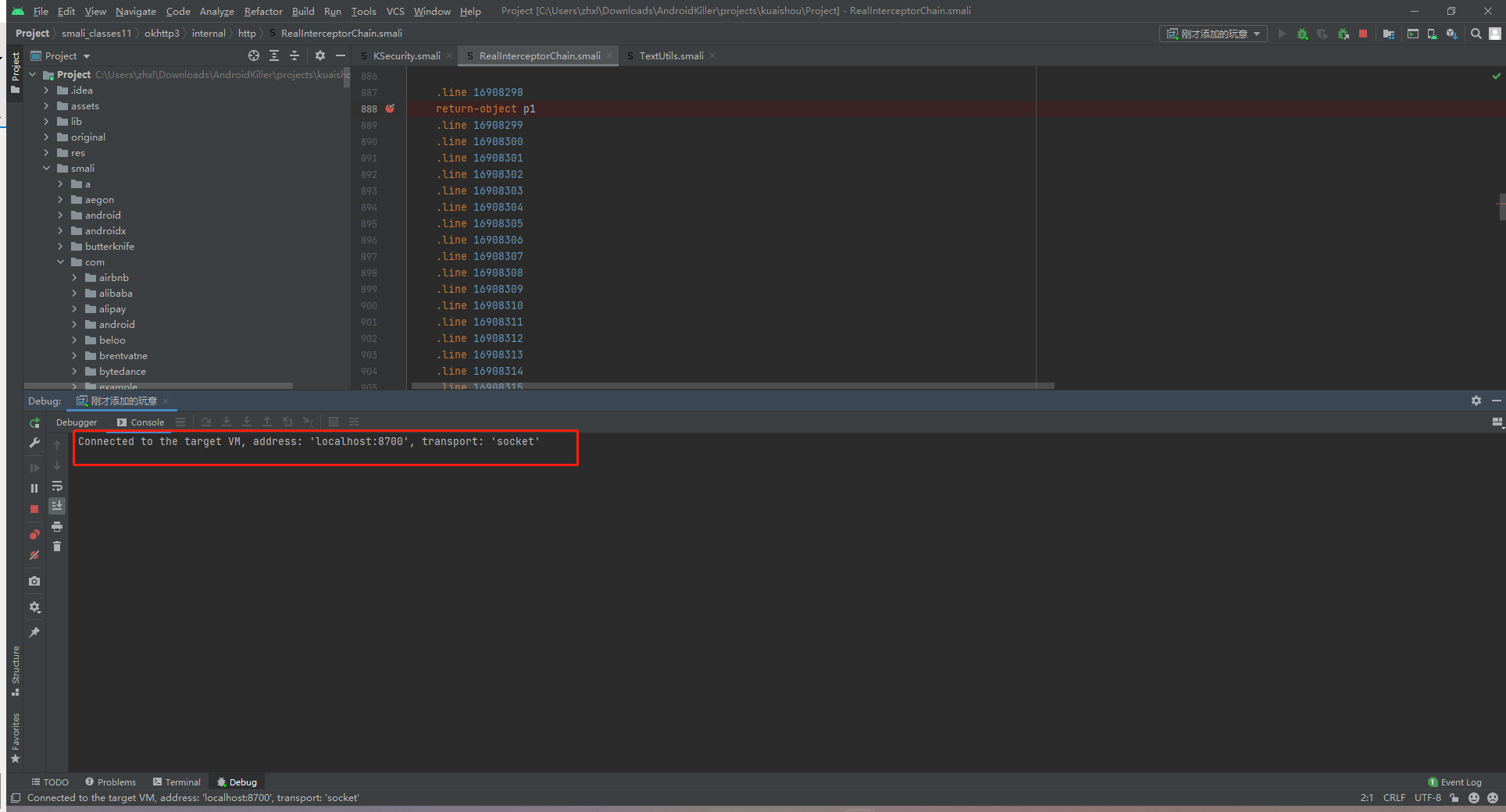Click Evaluate Expression calculator icon
Screen dimensions: 1506x812
tap(334, 422)
